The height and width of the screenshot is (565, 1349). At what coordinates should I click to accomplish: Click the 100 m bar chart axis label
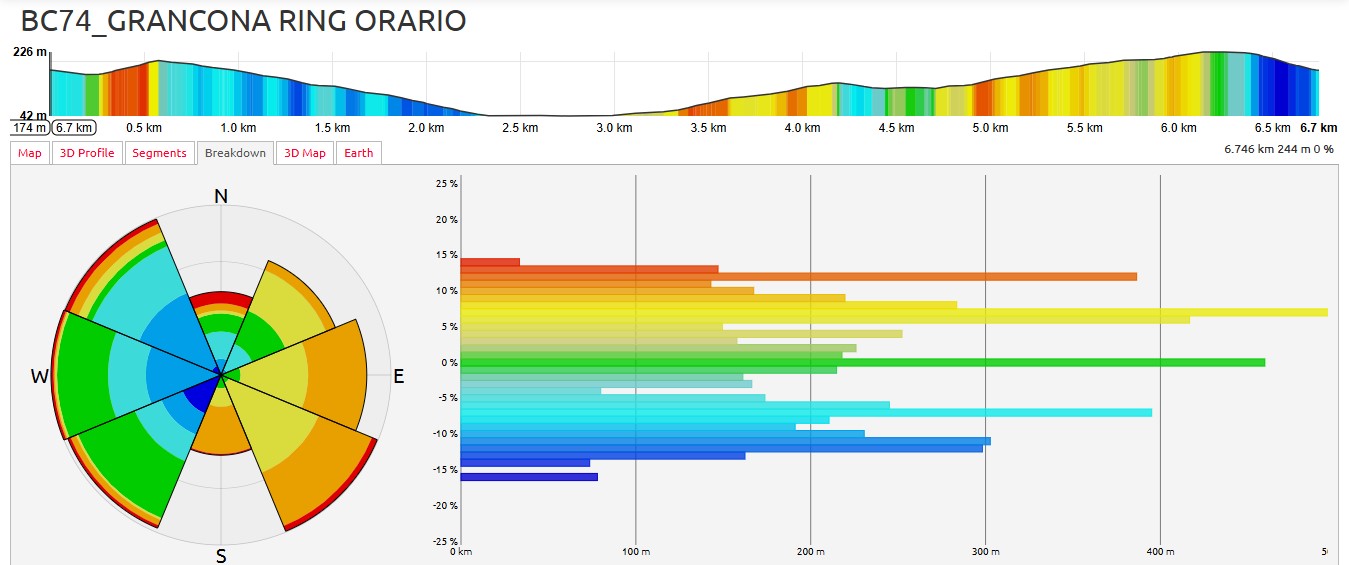pos(635,552)
